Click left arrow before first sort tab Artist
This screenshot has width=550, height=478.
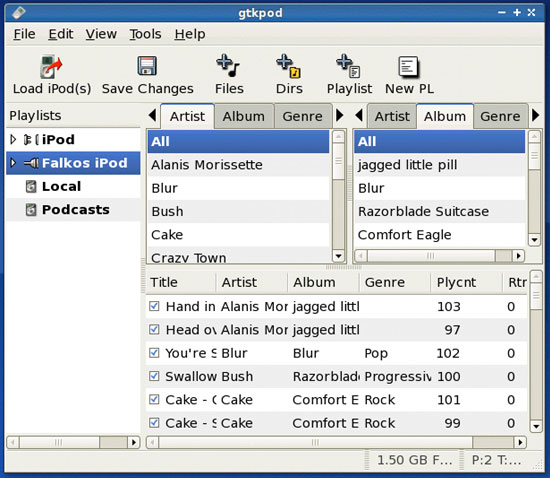point(152,115)
